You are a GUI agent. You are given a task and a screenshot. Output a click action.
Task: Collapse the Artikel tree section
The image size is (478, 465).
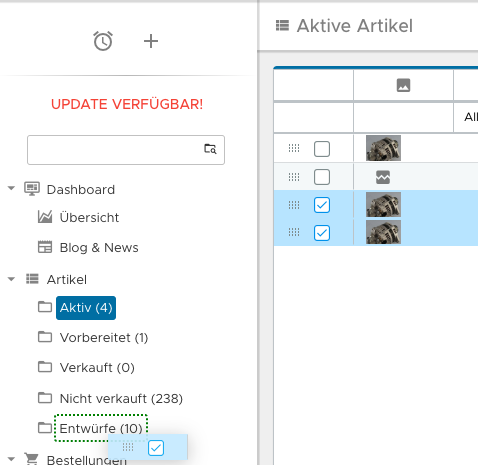point(11,279)
